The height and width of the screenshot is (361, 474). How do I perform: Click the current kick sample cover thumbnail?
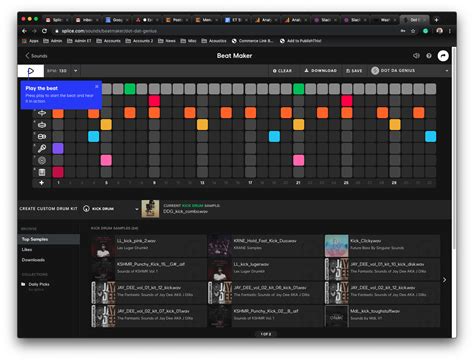[150, 209]
